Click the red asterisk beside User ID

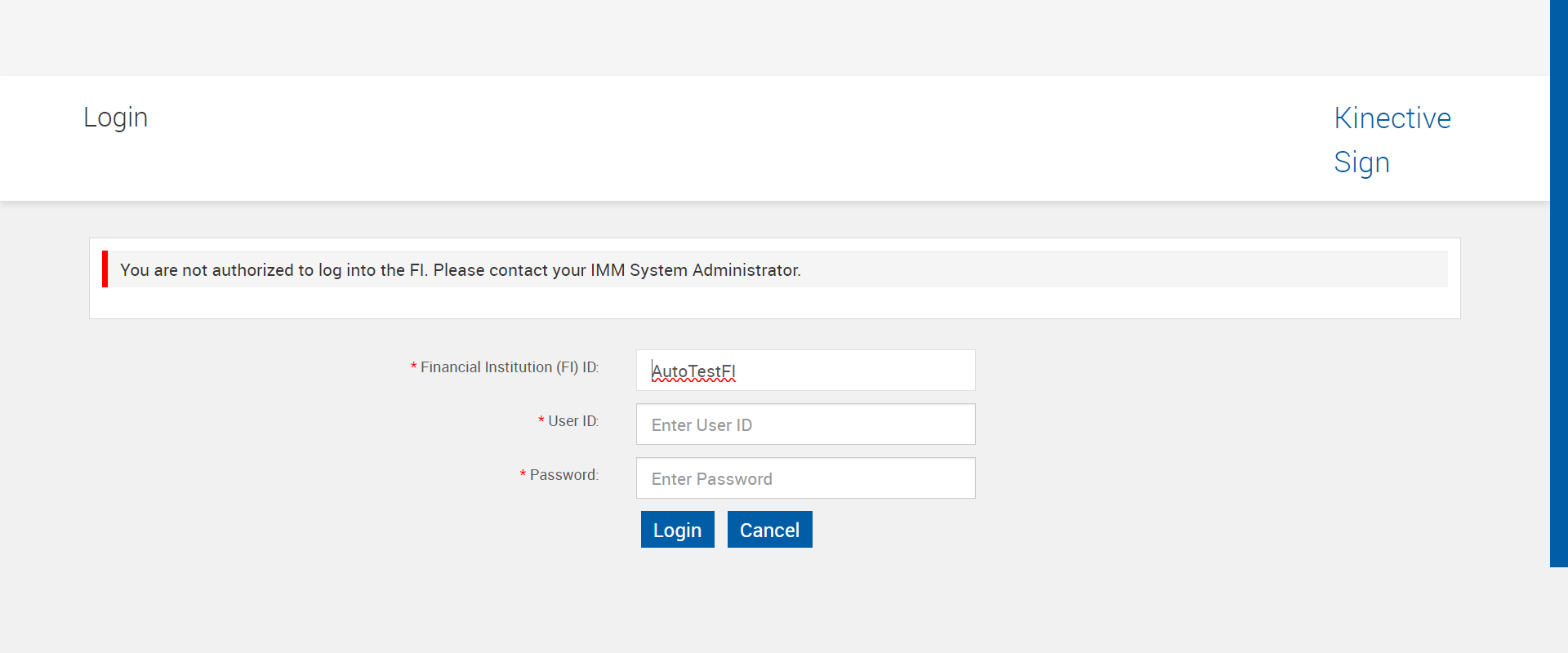coord(541,421)
